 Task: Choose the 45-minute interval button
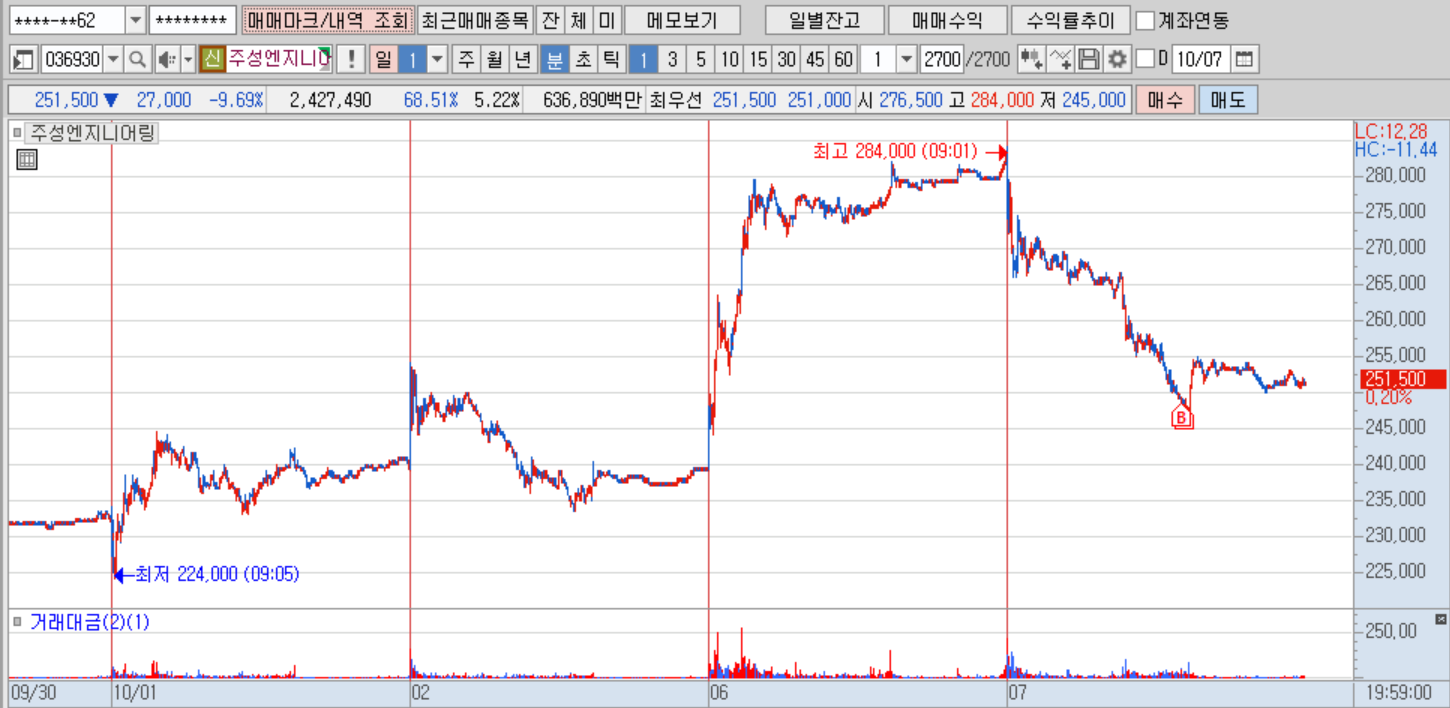tap(816, 59)
